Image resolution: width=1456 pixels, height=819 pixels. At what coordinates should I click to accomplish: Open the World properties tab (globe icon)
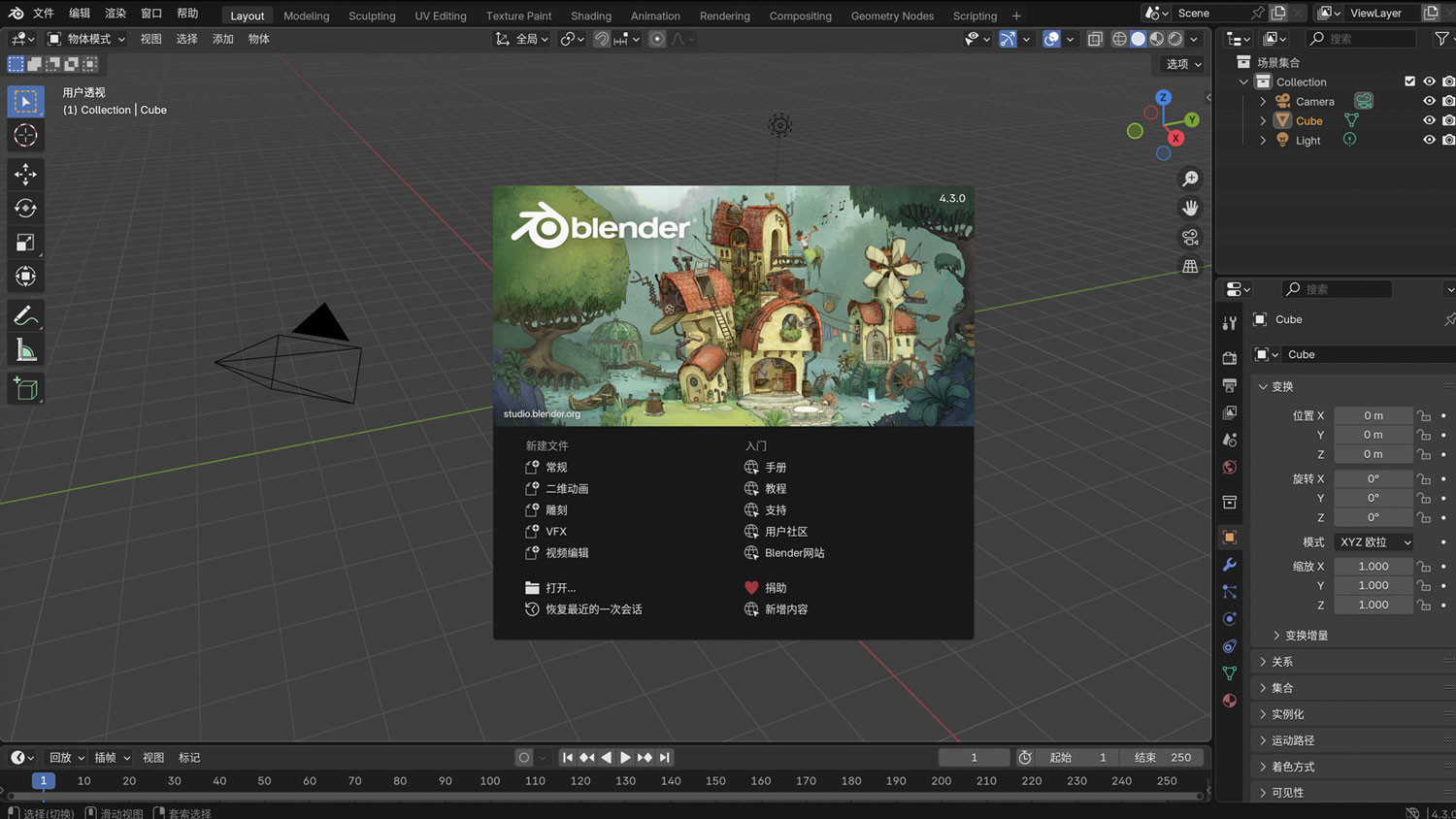1229,466
